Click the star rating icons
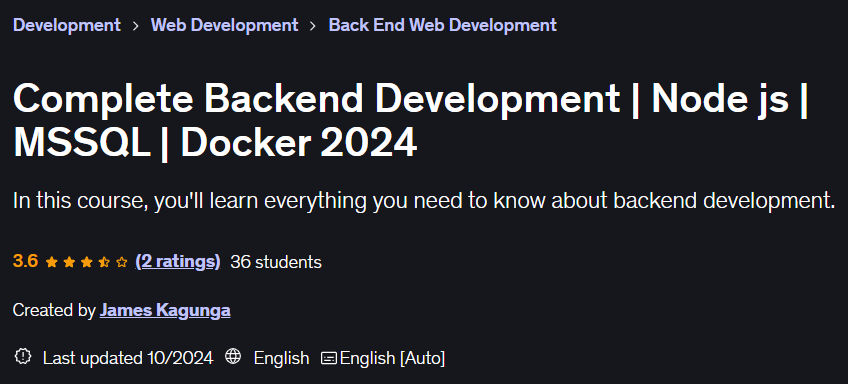Screen dimensions: 848x384 pos(87,262)
